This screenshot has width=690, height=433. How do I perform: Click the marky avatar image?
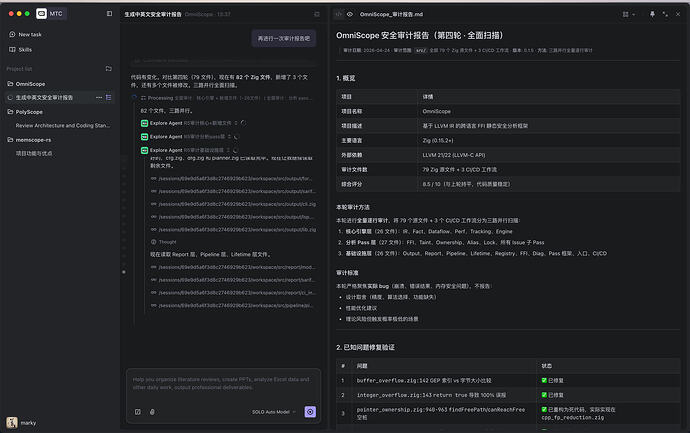point(12,423)
